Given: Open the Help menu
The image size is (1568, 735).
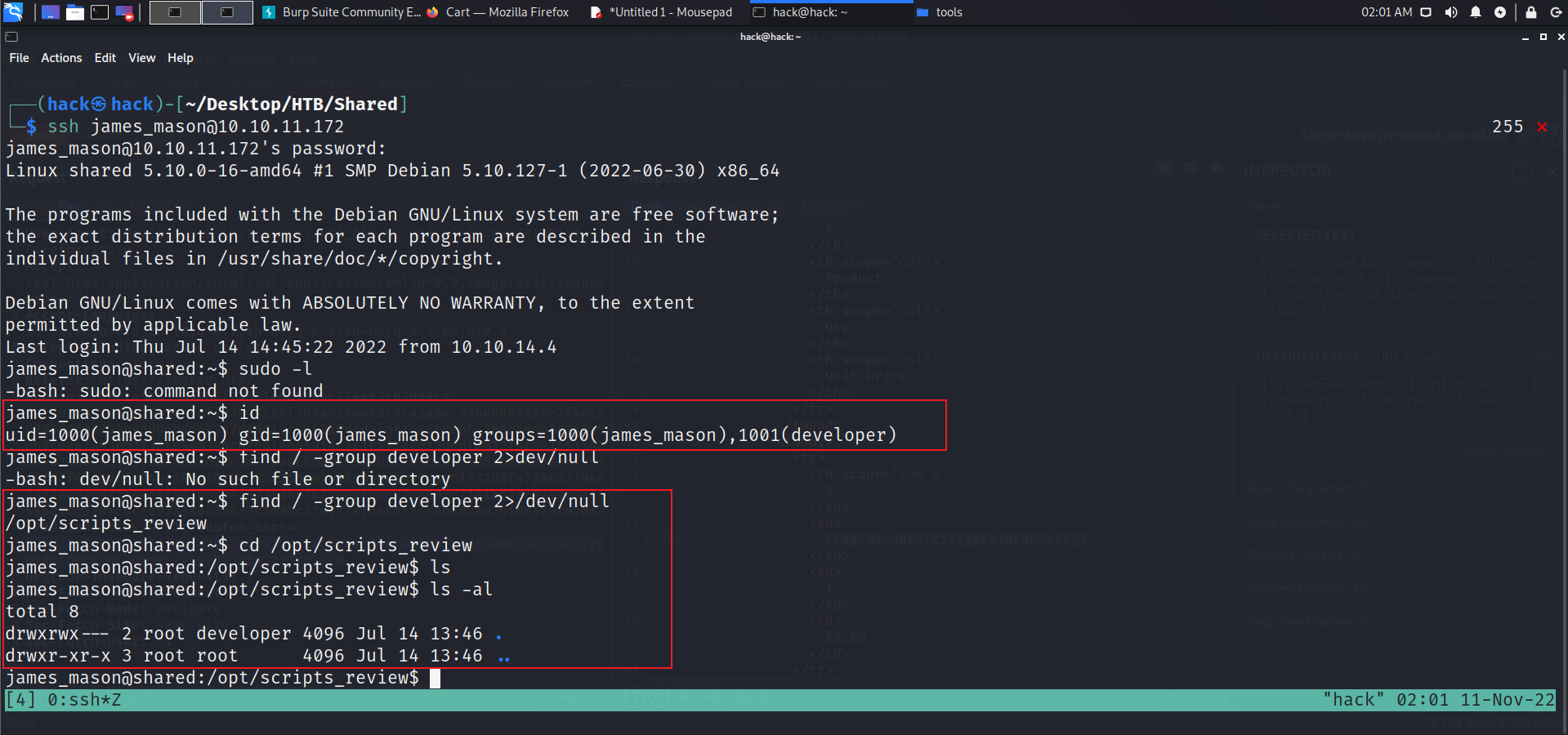Looking at the screenshot, I should [x=181, y=58].
